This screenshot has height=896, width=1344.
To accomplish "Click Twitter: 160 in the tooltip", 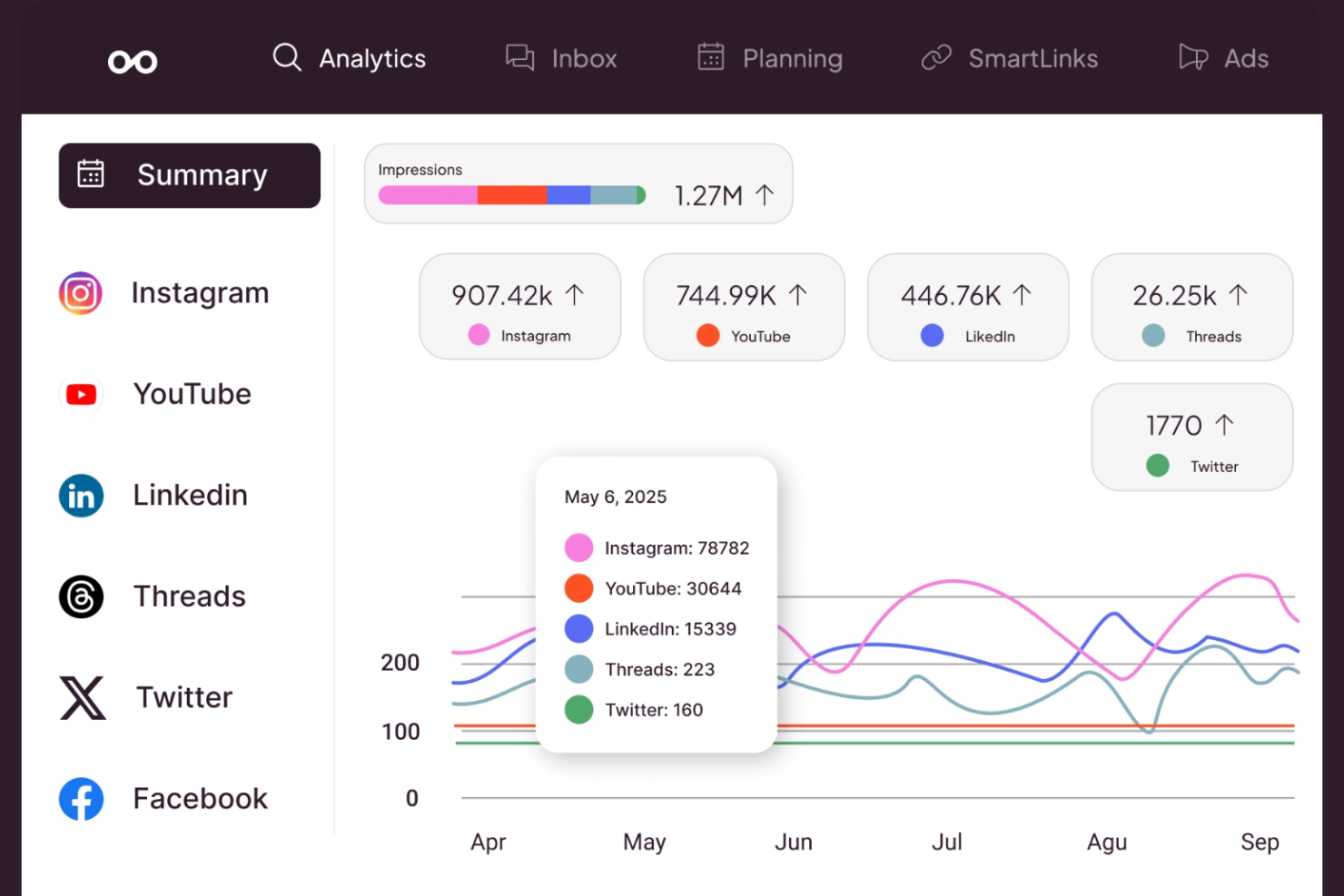I will tap(654, 710).
